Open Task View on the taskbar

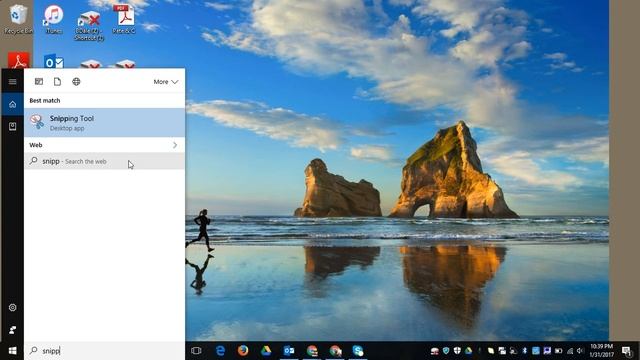click(x=196, y=351)
